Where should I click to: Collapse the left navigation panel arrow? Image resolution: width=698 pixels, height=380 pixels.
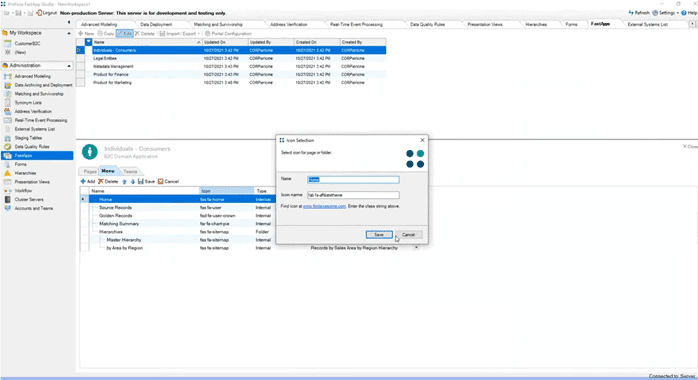click(x=69, y=22)
